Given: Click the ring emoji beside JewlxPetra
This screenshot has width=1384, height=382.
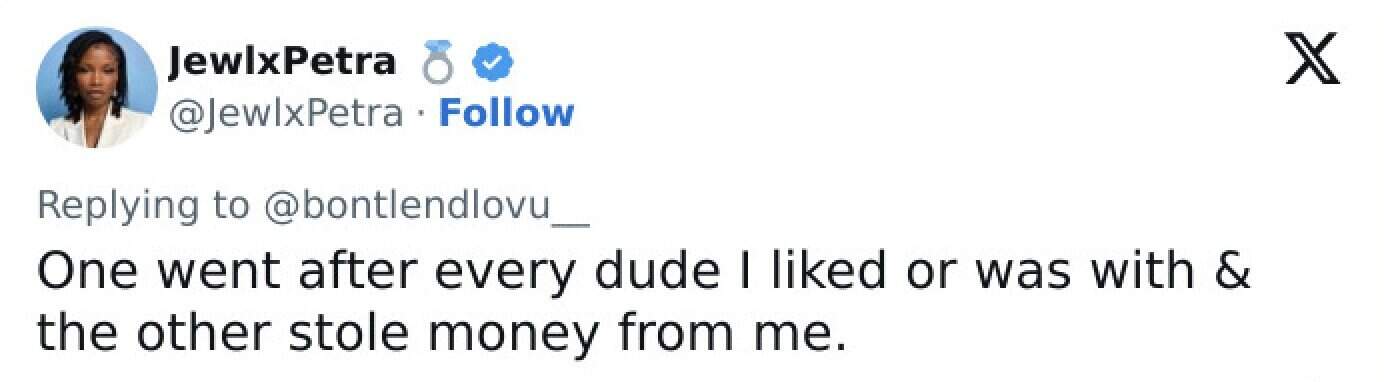Looking at the screenshot, I should [x=438, y=64].
